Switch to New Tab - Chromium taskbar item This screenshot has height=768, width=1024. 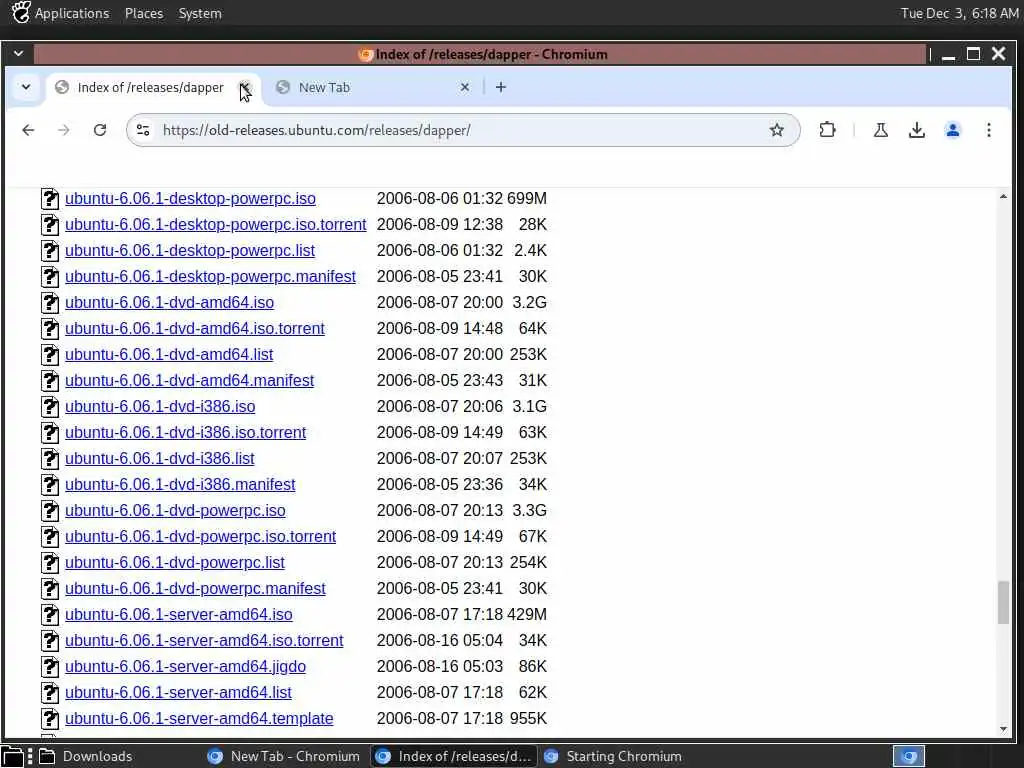click(283, 756)
